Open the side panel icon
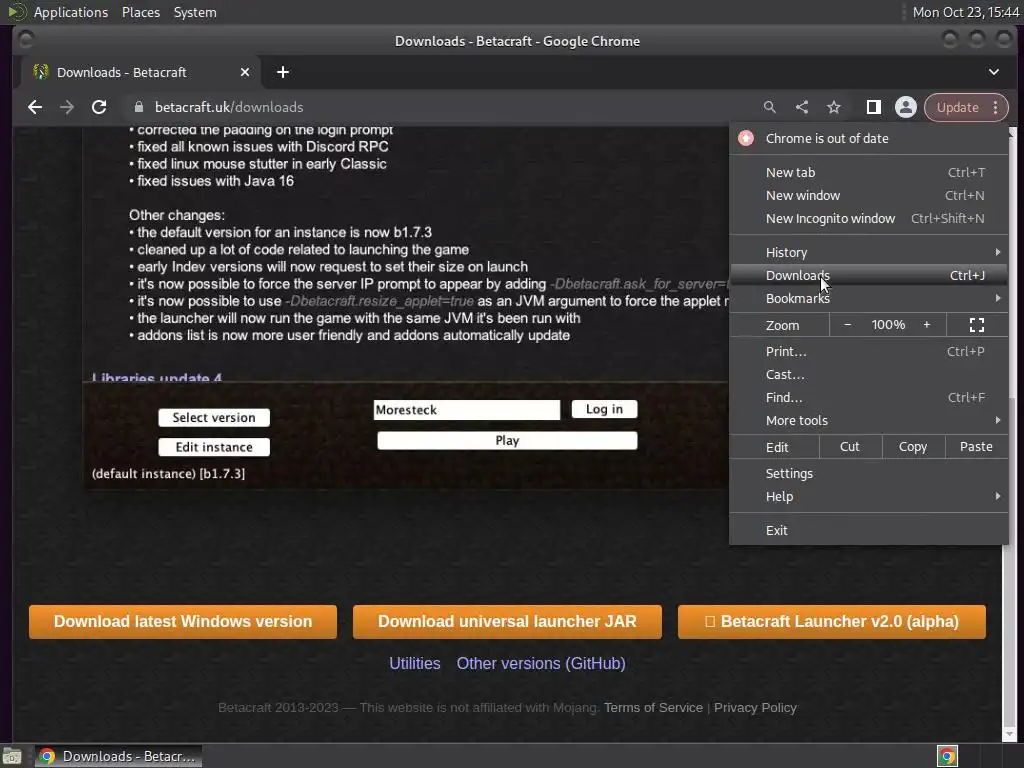Image resolution: width=1024 pixels, height=768 pixels. pos(873,107)
